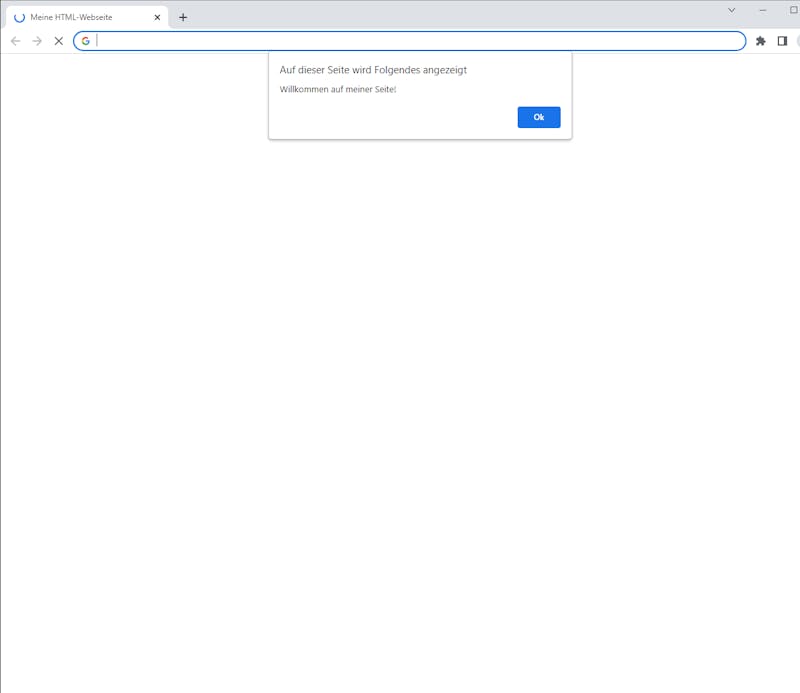Close the Meine HTML-Webseite tab
The width and height of the screenshot is (800, 693).
[157, 17]
